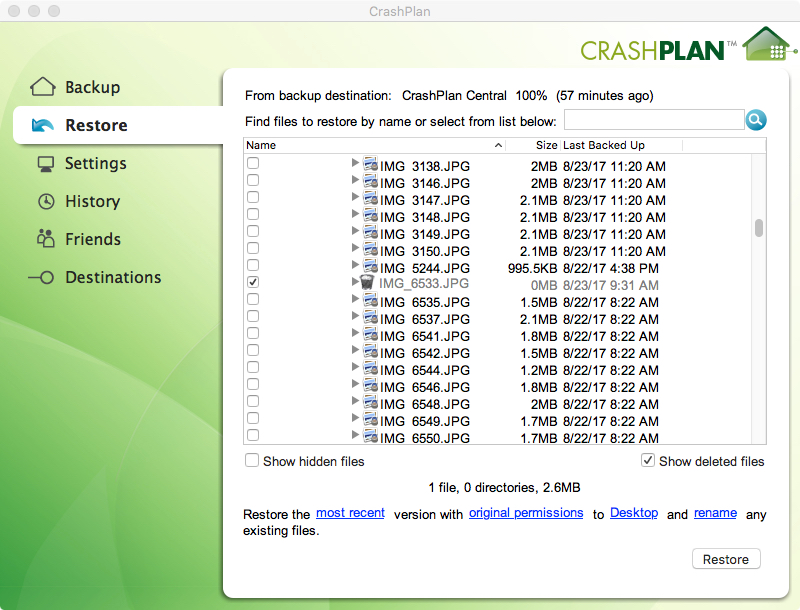
Task: Expand versions of IMG_3146.JPG
Action: pos(355,180)
